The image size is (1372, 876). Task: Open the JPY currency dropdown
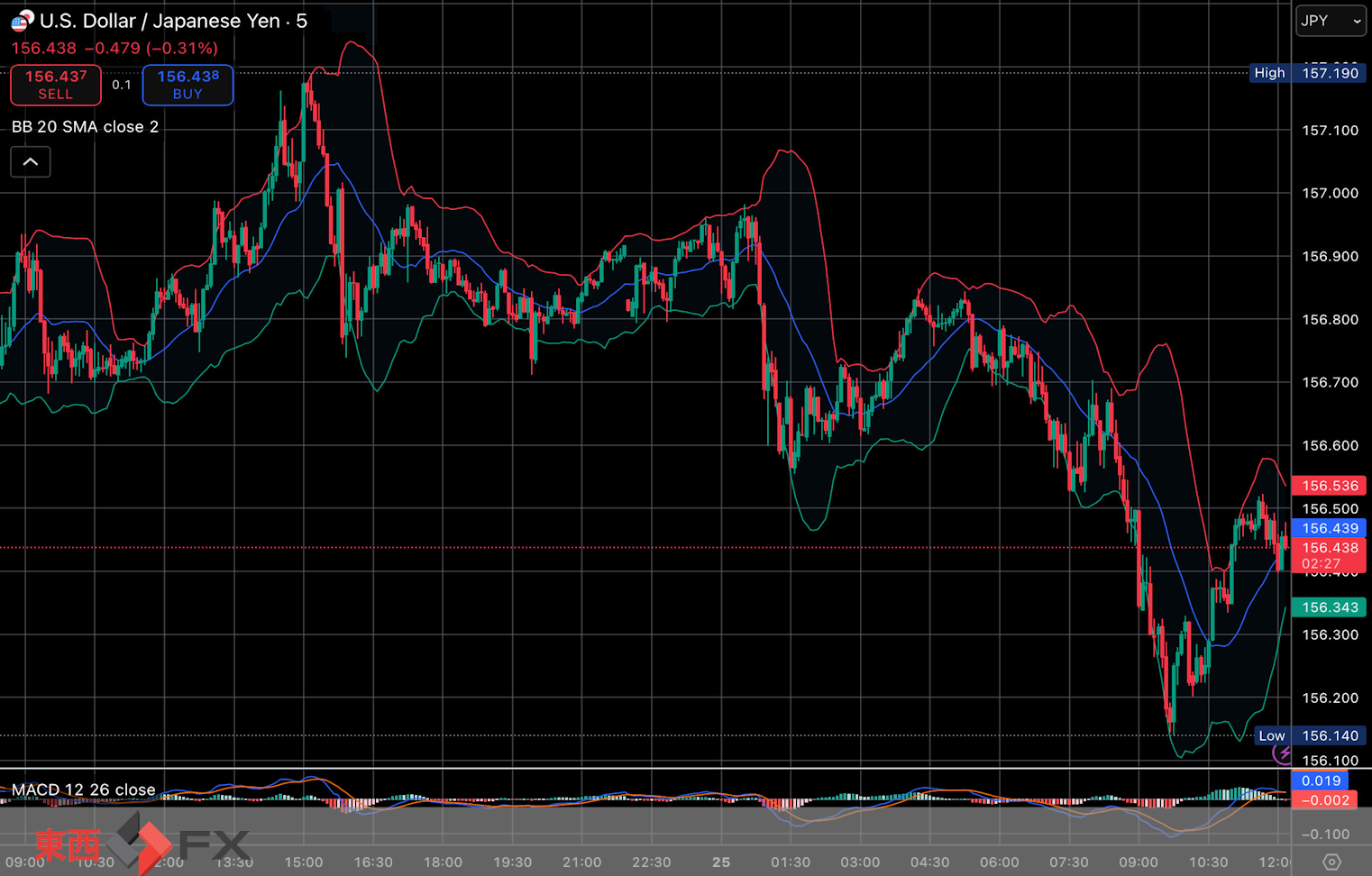click(x=1330, y=21)
